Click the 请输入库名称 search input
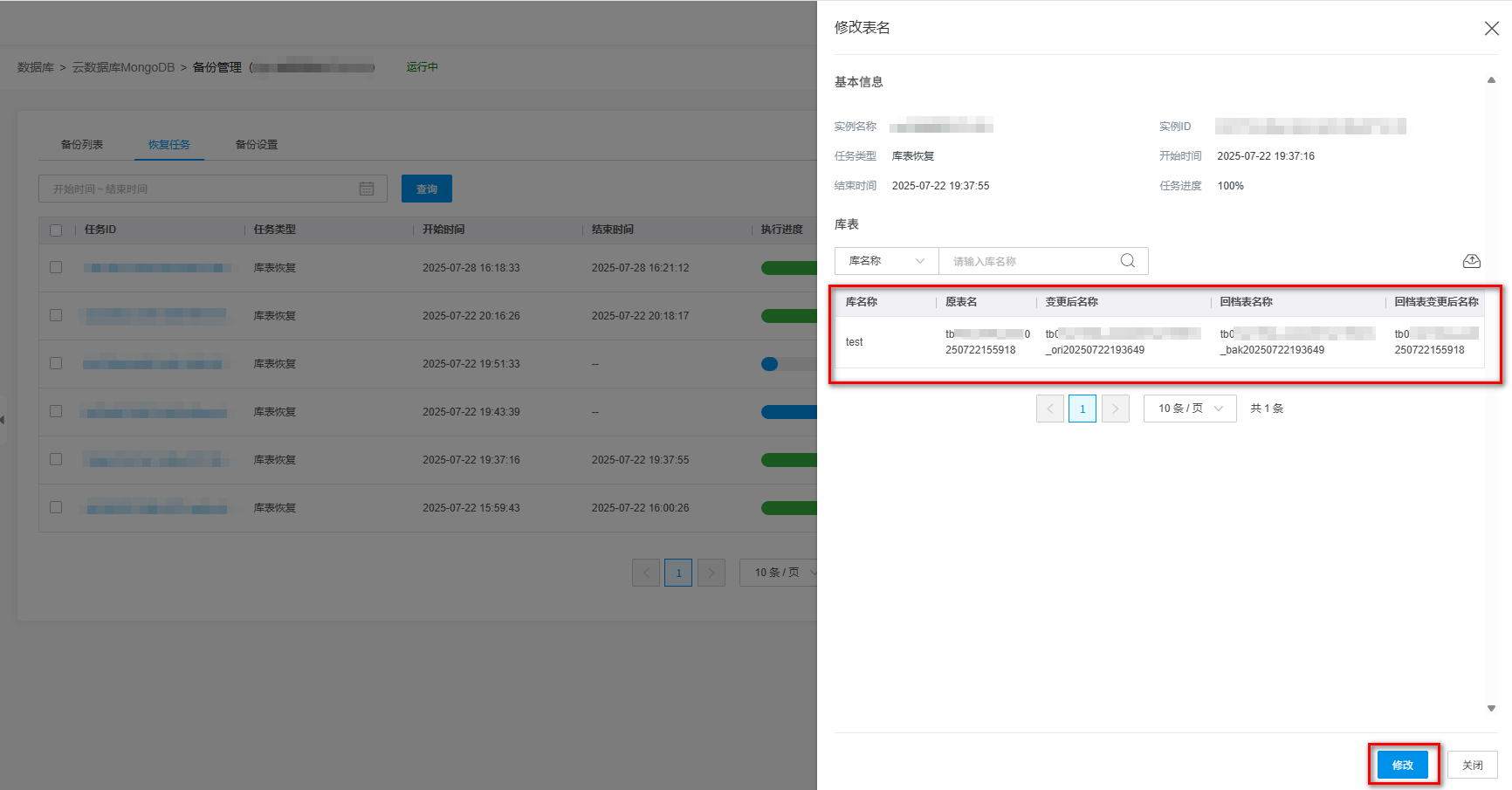This screenshot has width=1512, height=790. click(x=1030, y=261)
